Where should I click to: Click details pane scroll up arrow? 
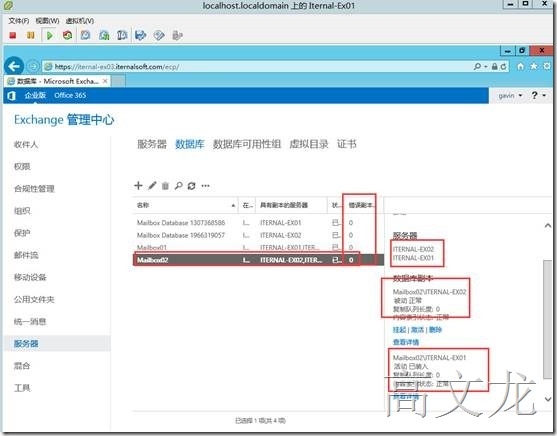point(548,226)
